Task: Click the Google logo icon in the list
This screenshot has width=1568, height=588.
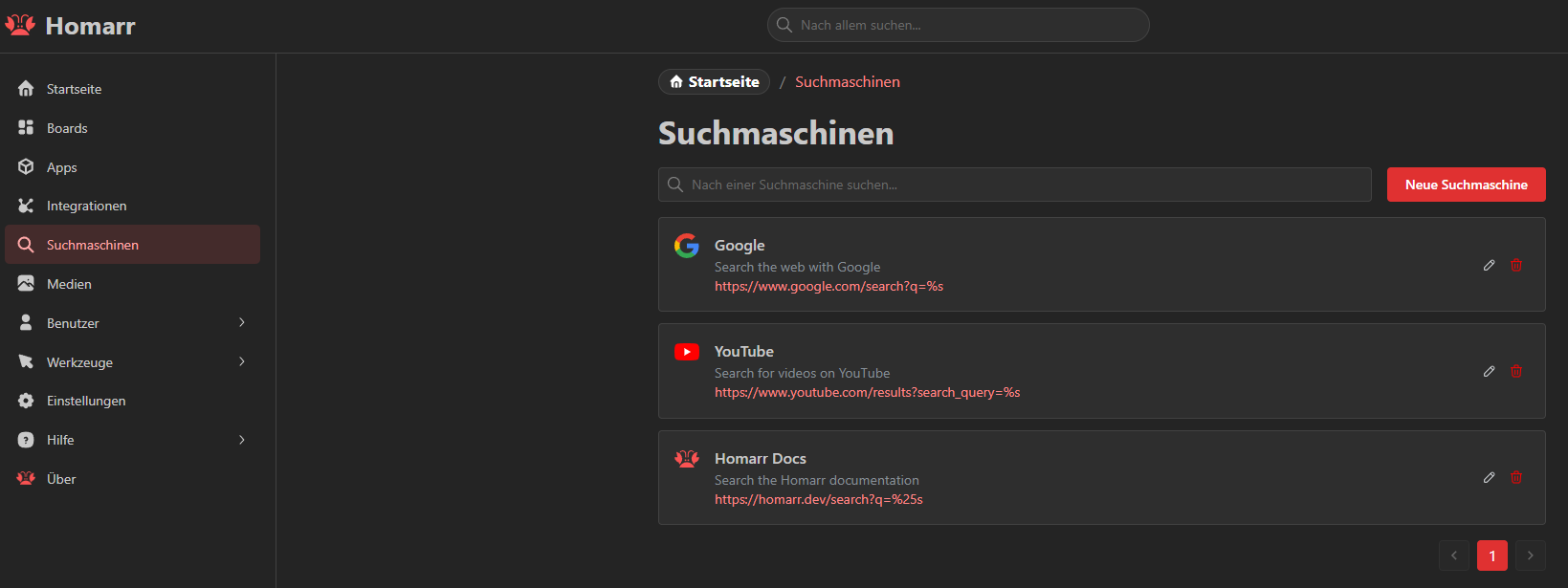Action: pos(686,246)
